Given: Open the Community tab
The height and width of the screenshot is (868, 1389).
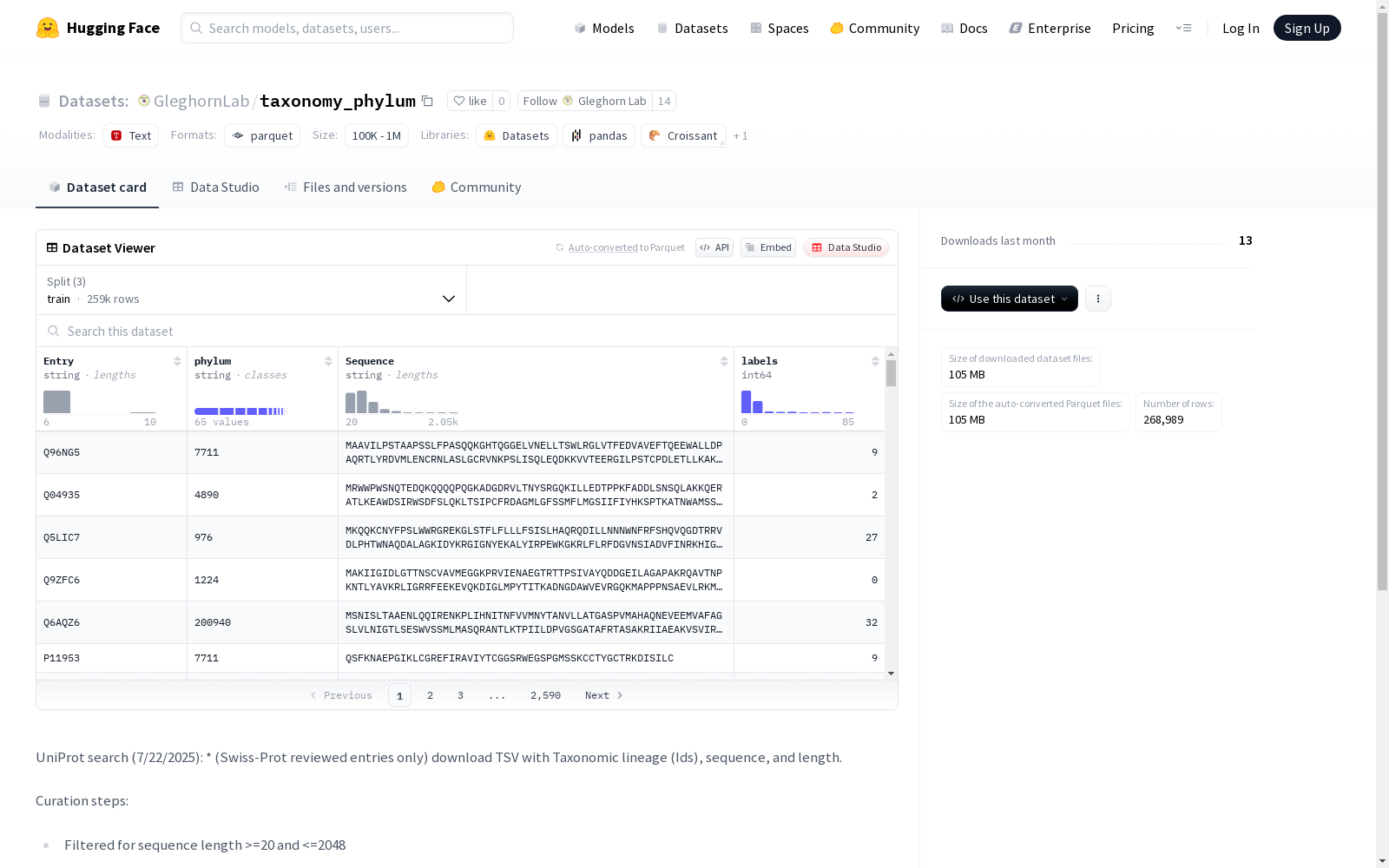Looking at the screenshot, I should click(477, 187).
